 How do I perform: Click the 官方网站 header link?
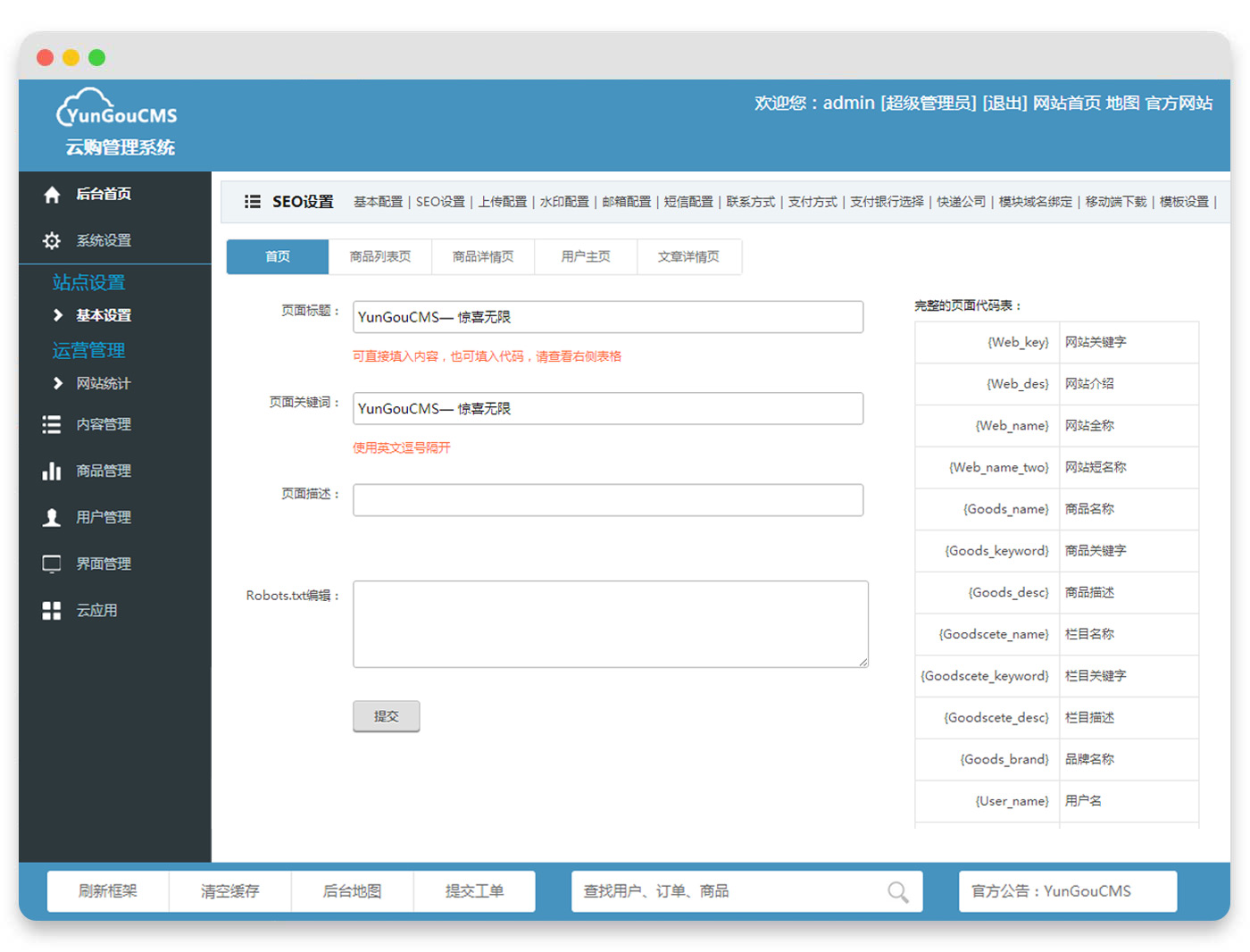[1179, 104]
